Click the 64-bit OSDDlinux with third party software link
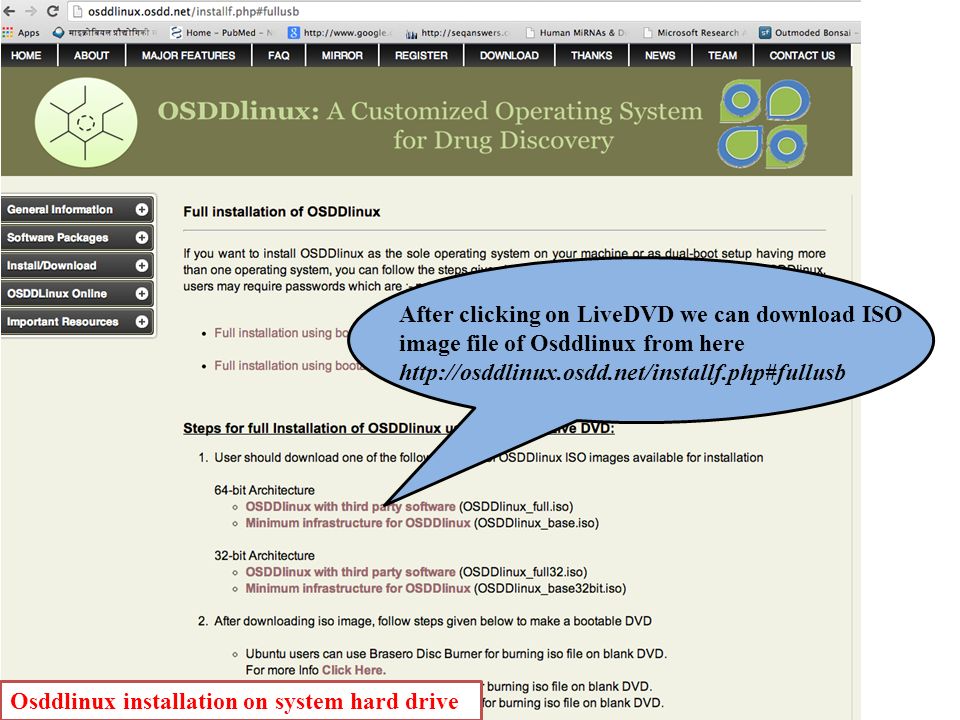Screen dimensions: 960x720 tap(350, 506)
